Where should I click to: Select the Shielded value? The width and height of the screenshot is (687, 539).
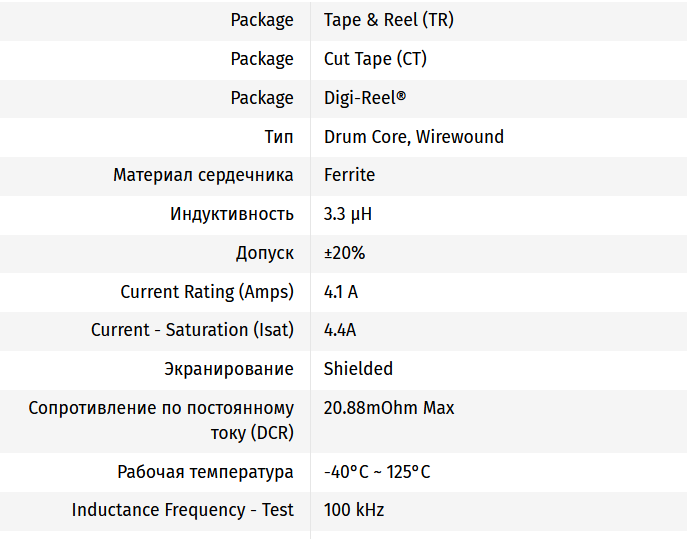tap(358, 369)
